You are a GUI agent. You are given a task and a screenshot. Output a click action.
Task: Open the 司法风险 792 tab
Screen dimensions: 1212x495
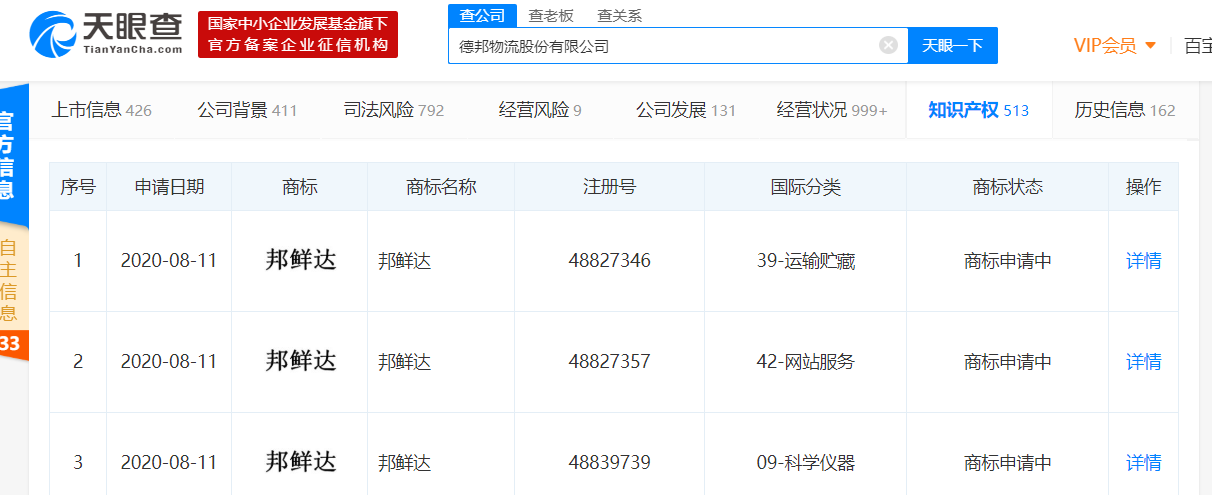pyautogui.click(x=393, y=110)
